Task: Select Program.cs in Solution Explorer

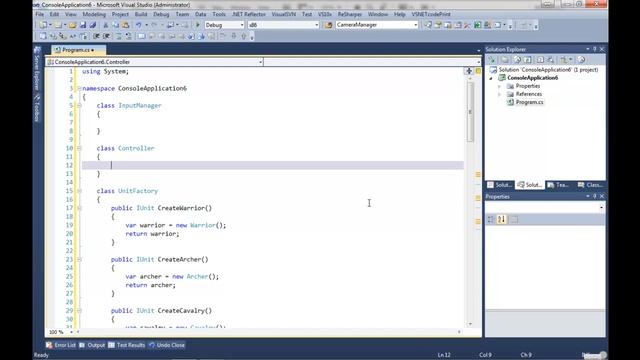Action: [x=529, y=102]
